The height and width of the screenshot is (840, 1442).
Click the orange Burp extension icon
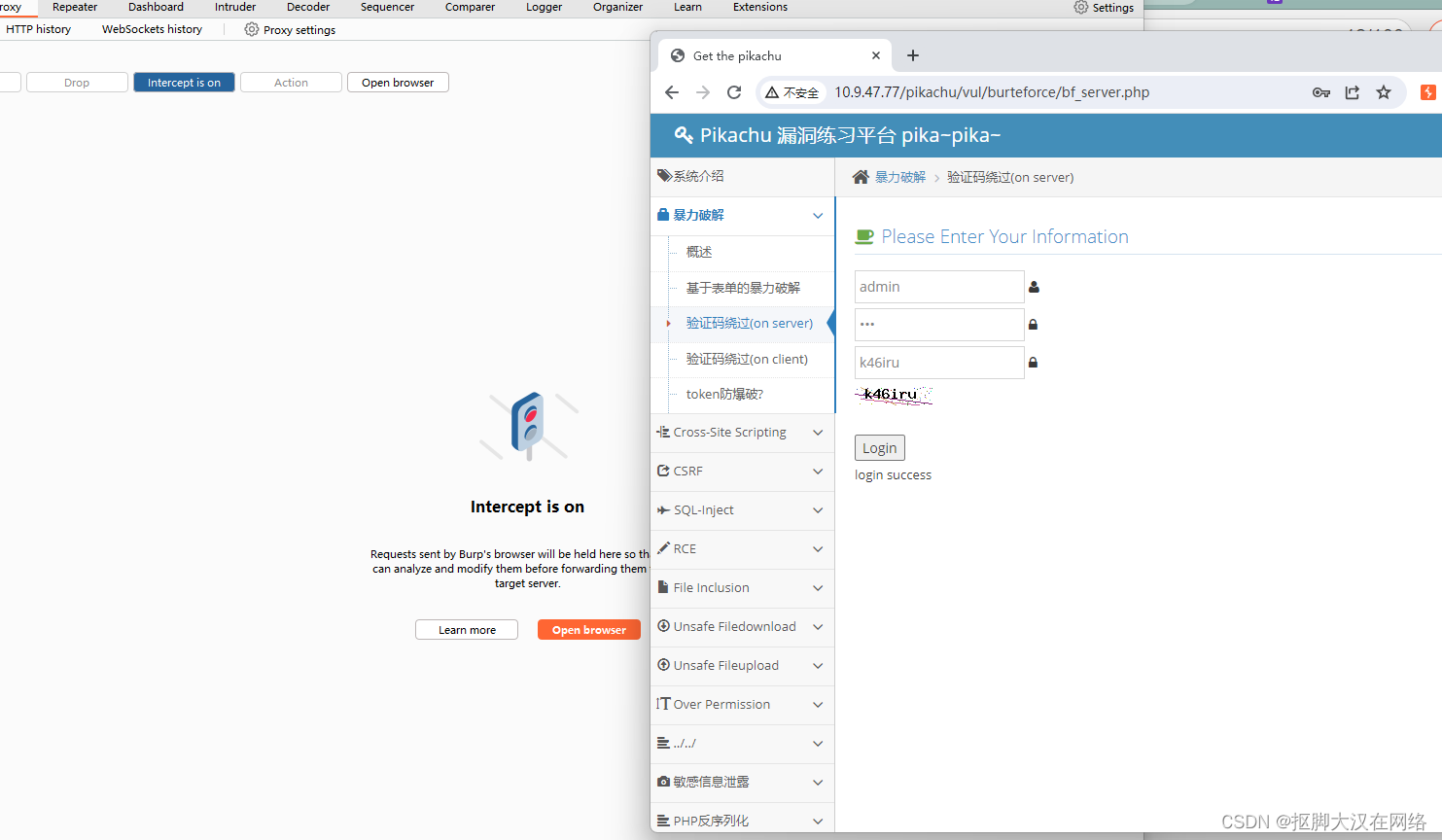(1427, 92)
